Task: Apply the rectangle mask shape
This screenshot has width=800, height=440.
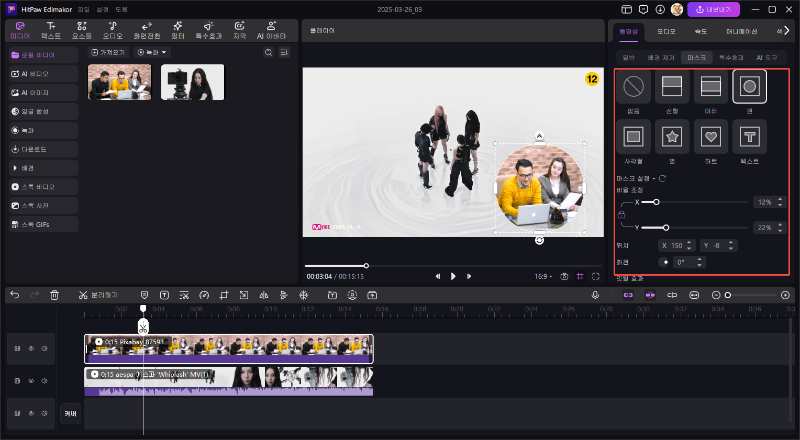Action: coord(633,136)
